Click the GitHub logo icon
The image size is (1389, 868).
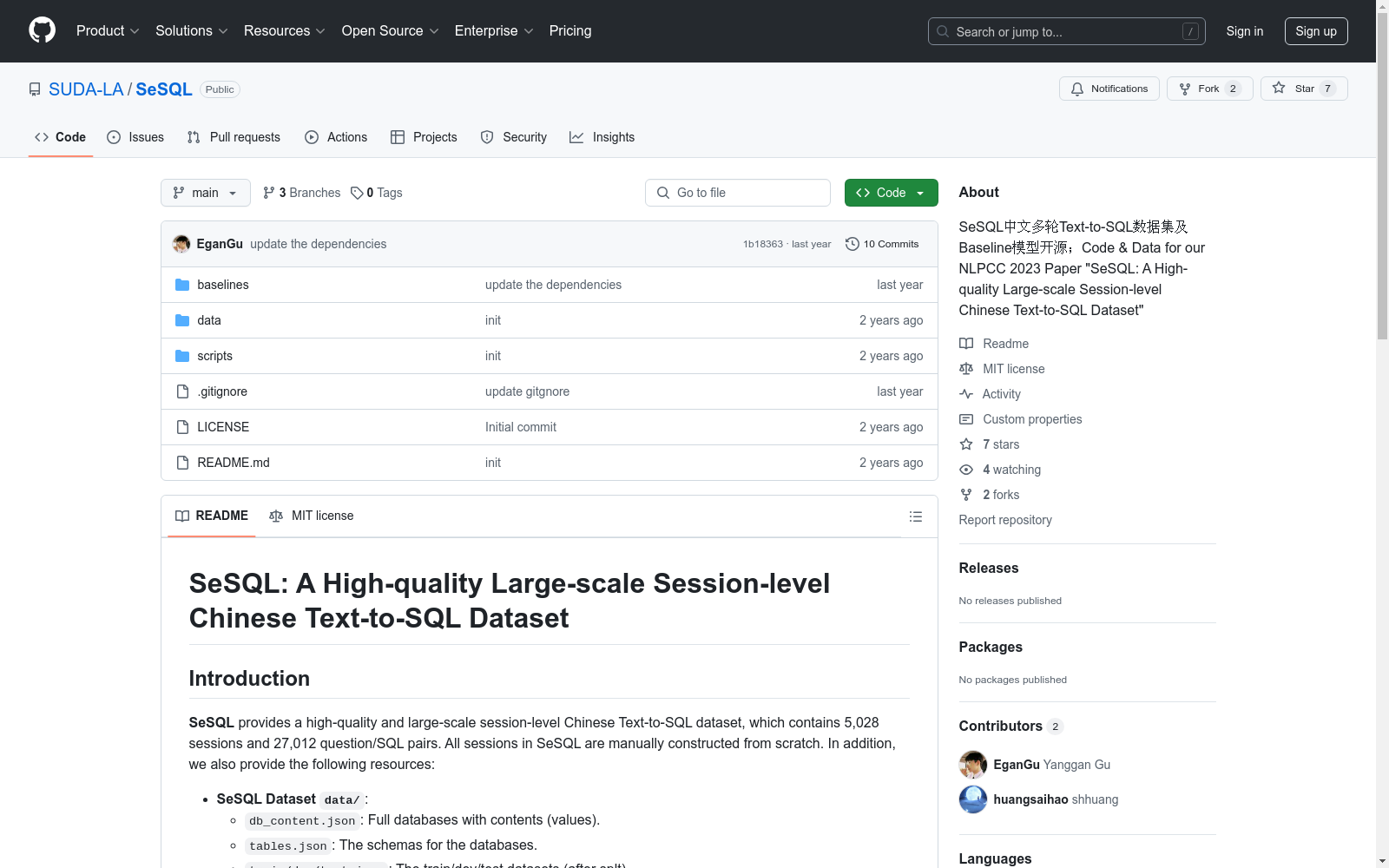point(42,30)
